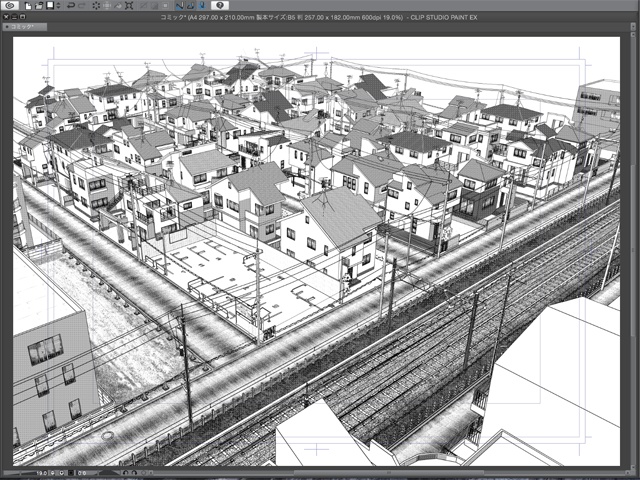Toggle Snap to Grid

click(x=202, y=6)
